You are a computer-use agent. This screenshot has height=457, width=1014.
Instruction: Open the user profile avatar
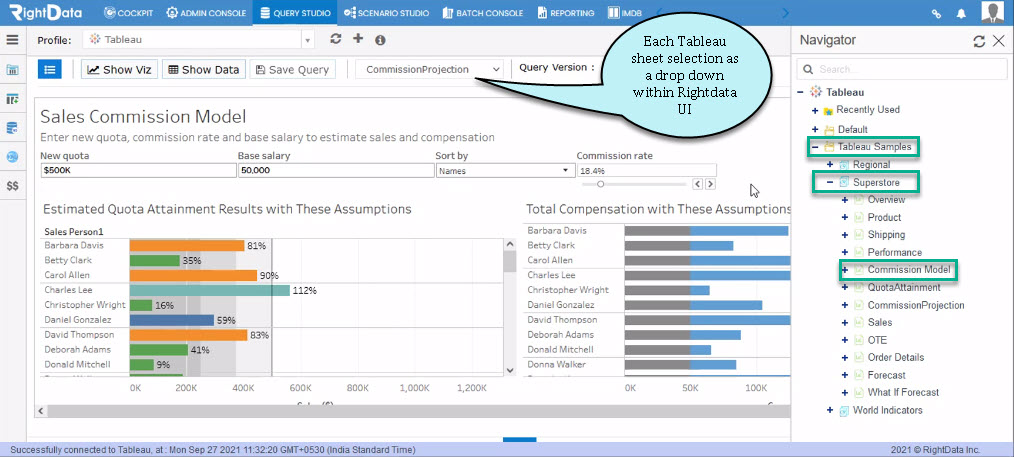click(x=993, y=12)
